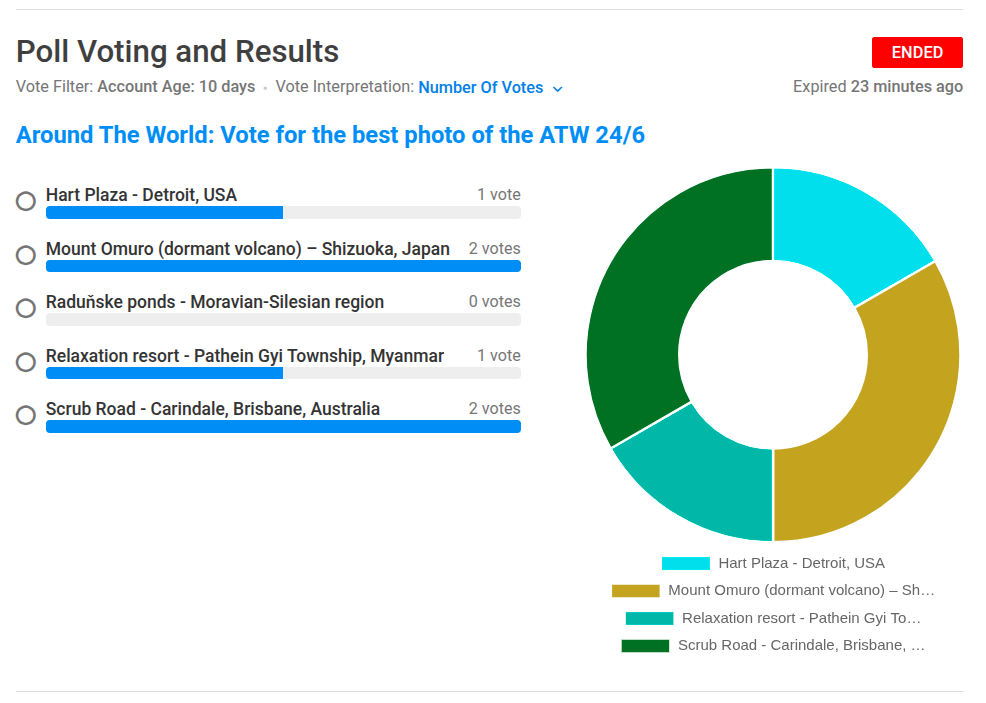Click the Expired 23 minutes ago timestamp
Screen dimensions: 986x703
click(877, 87)
